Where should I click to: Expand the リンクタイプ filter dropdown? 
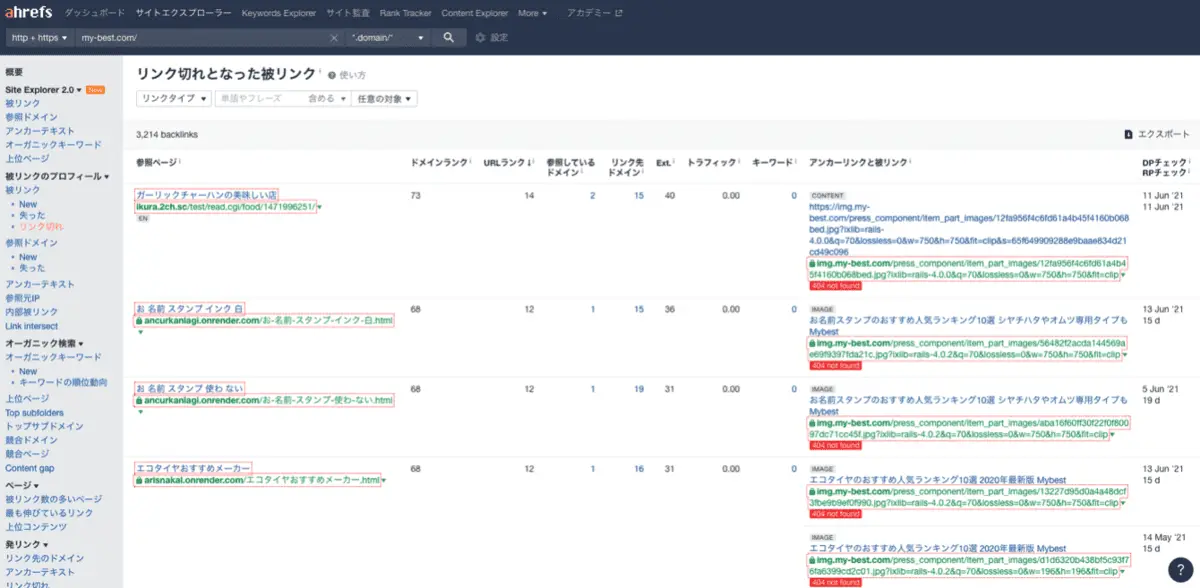click(174, 98)
